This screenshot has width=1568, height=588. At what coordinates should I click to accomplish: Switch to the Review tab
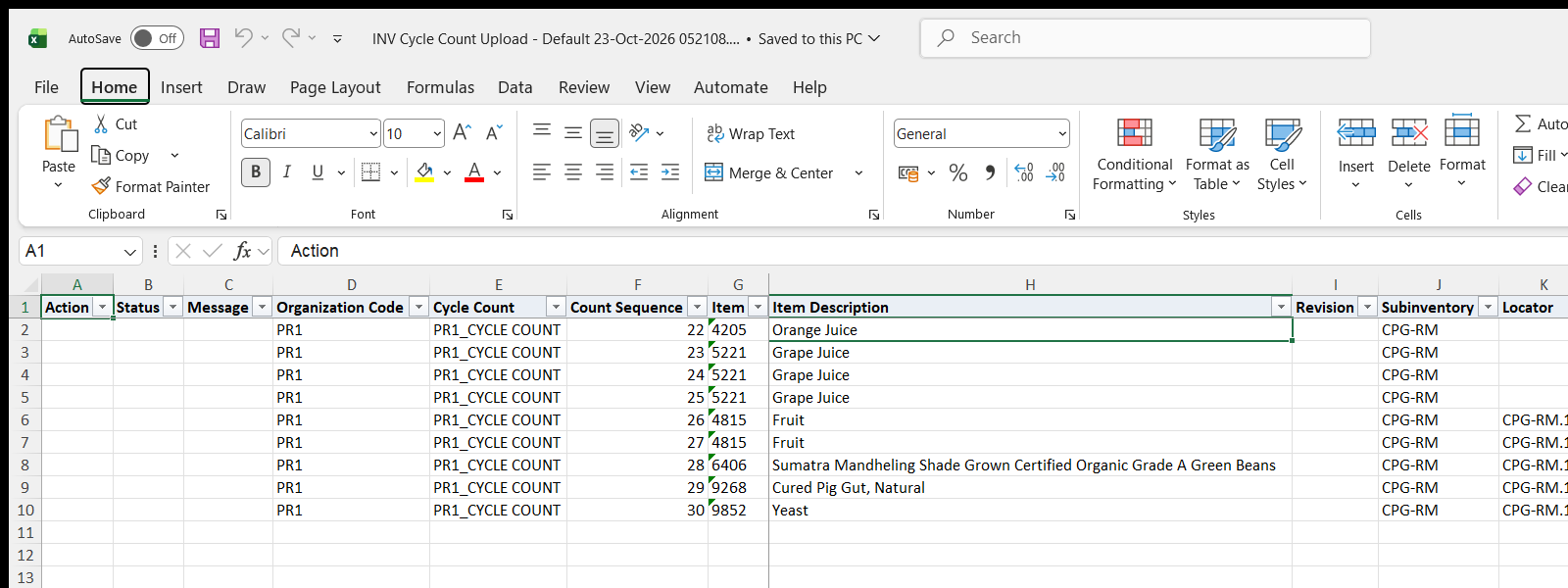click(584, 87)
